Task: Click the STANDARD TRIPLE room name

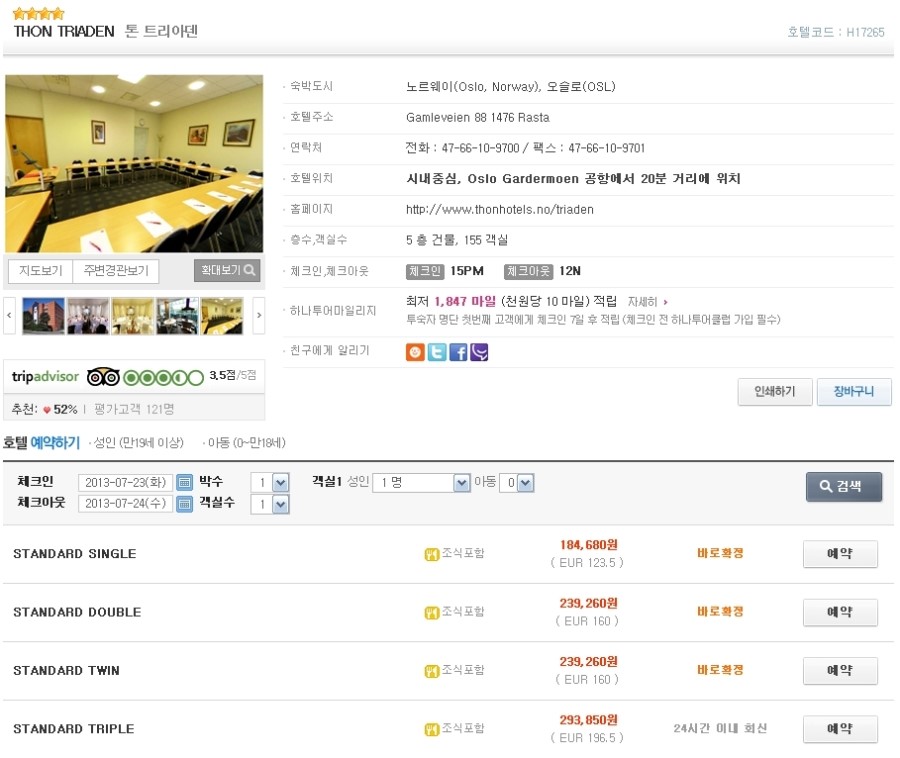Action: 73,729
